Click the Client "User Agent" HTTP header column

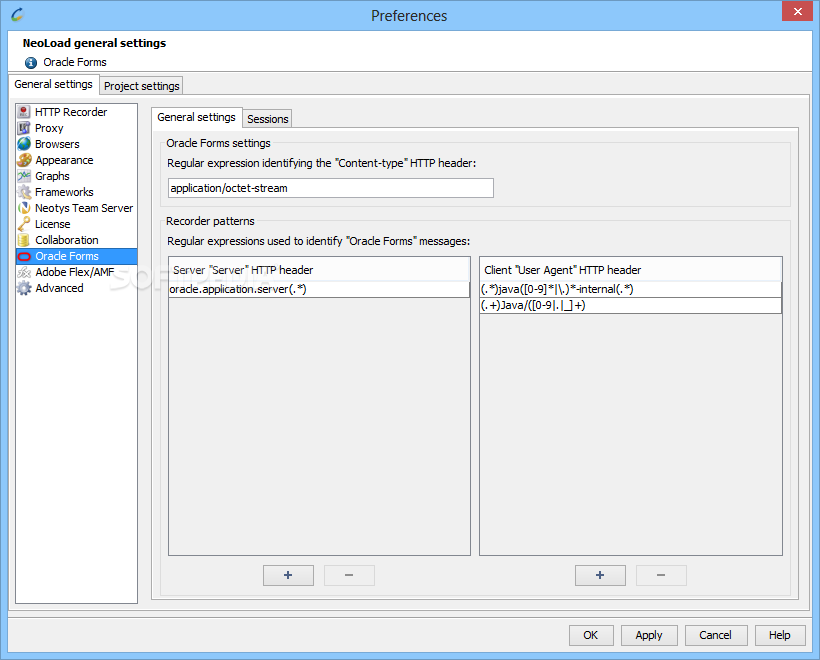point(631,270)
